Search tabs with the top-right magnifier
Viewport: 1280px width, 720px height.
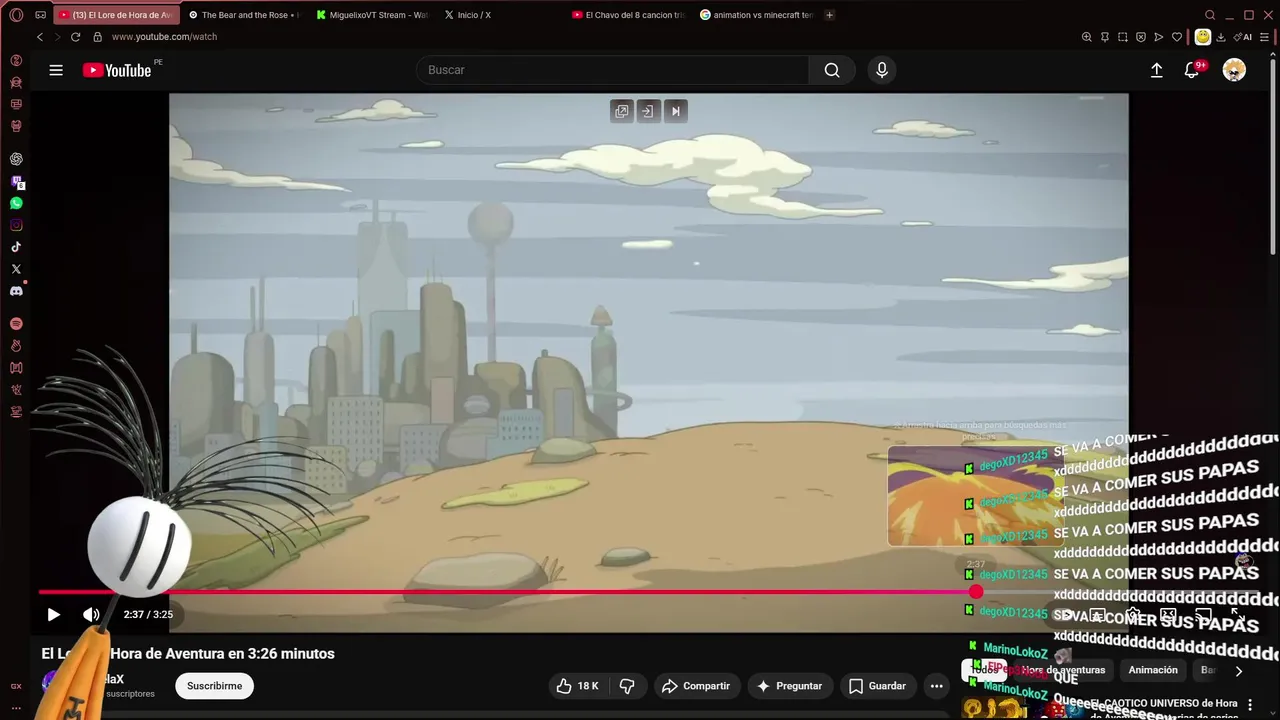pyautogui.click(x=1210, y=15)
